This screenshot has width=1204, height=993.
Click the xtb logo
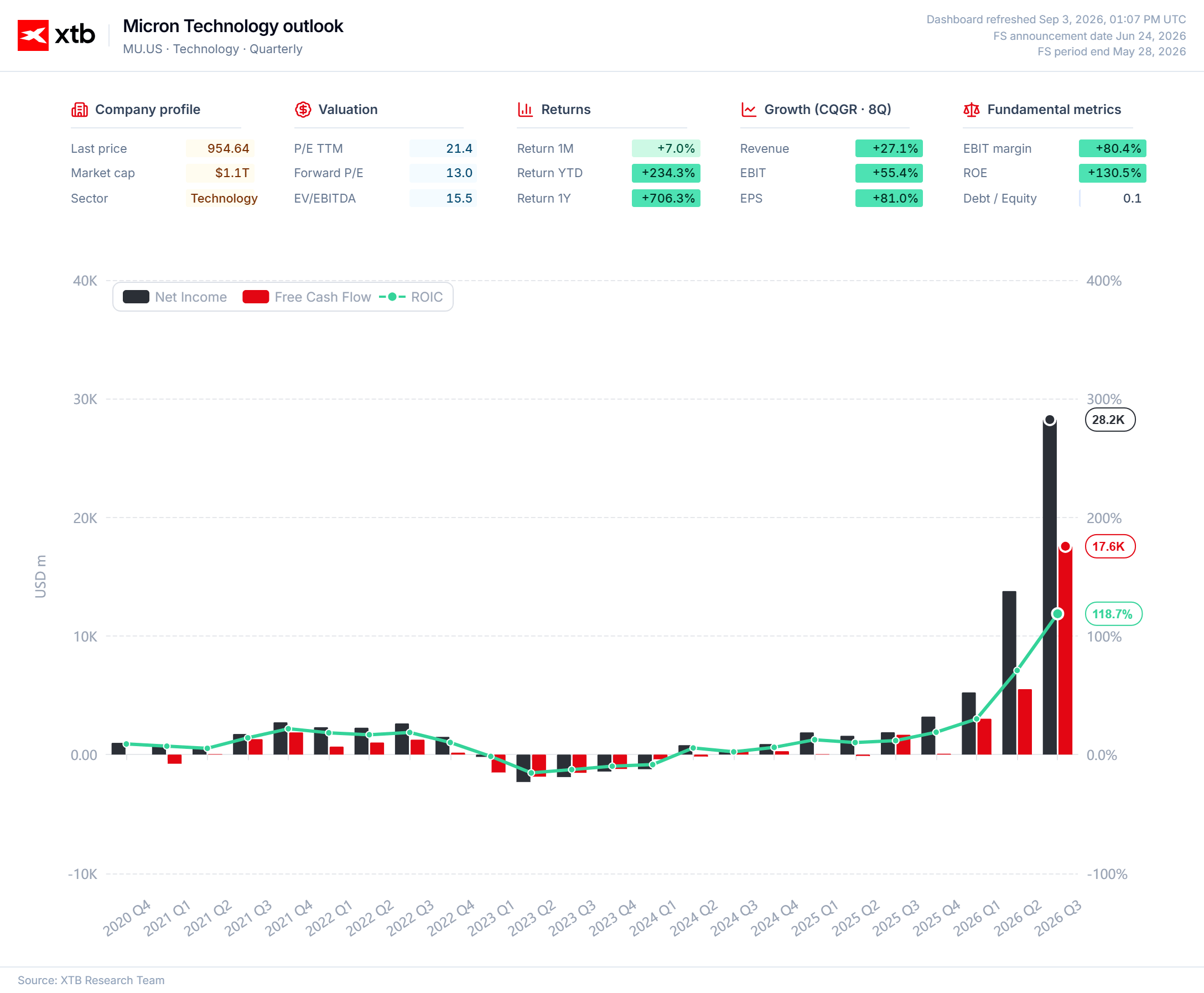coord(56,35)
